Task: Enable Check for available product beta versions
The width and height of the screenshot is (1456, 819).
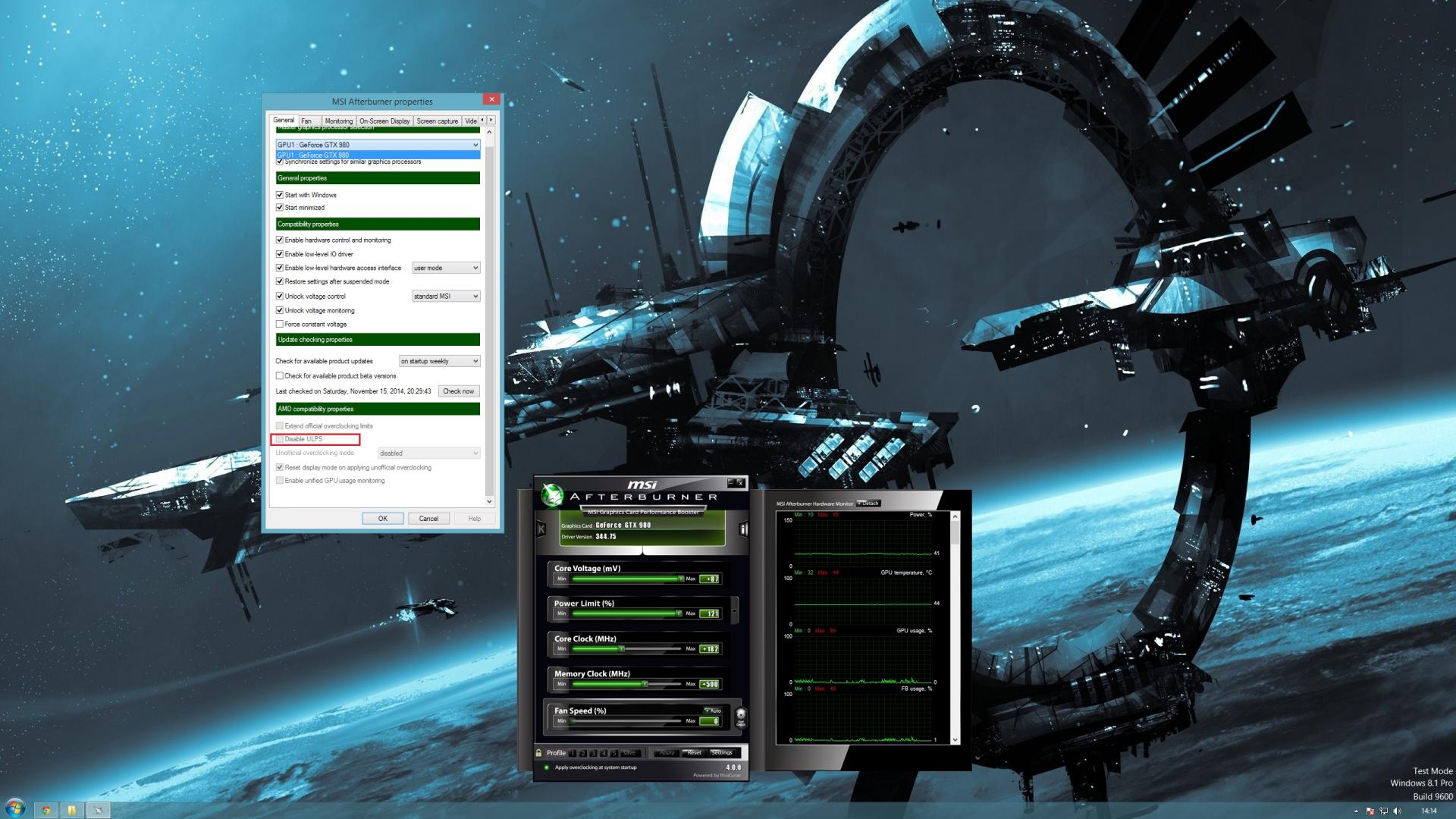Action: (280, 375)
